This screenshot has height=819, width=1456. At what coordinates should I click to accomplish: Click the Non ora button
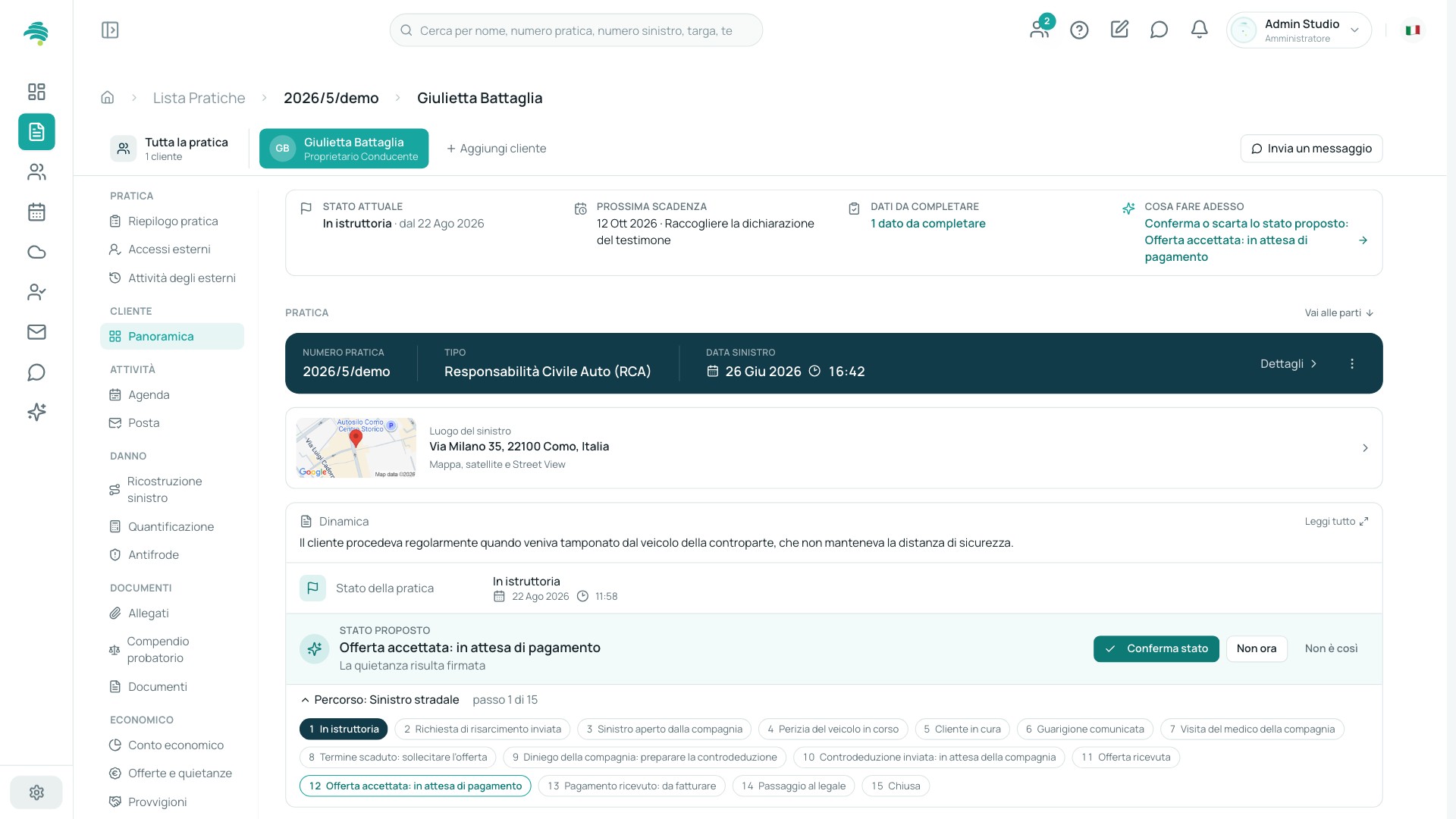coord(1257,649)
